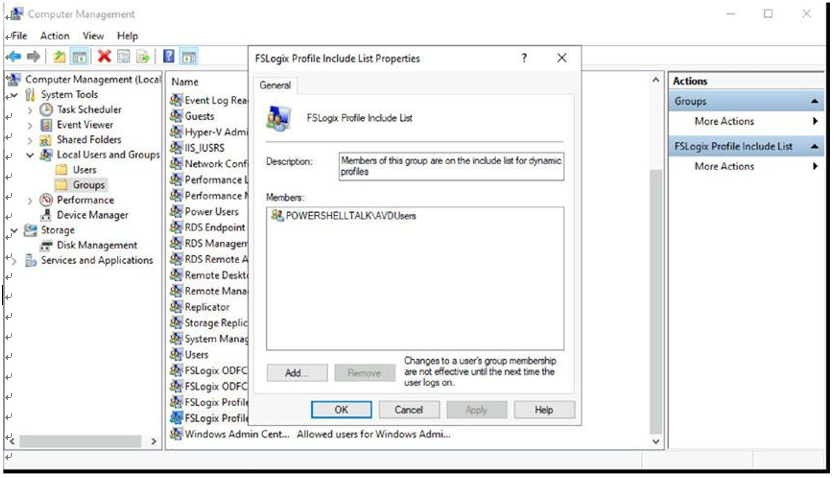
Task: Click the Event Viewer icon in tree
Action: 46,125
